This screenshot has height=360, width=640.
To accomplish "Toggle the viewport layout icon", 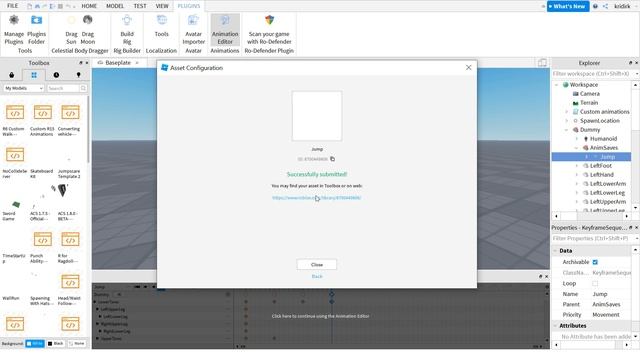I will tap(542, 62).
